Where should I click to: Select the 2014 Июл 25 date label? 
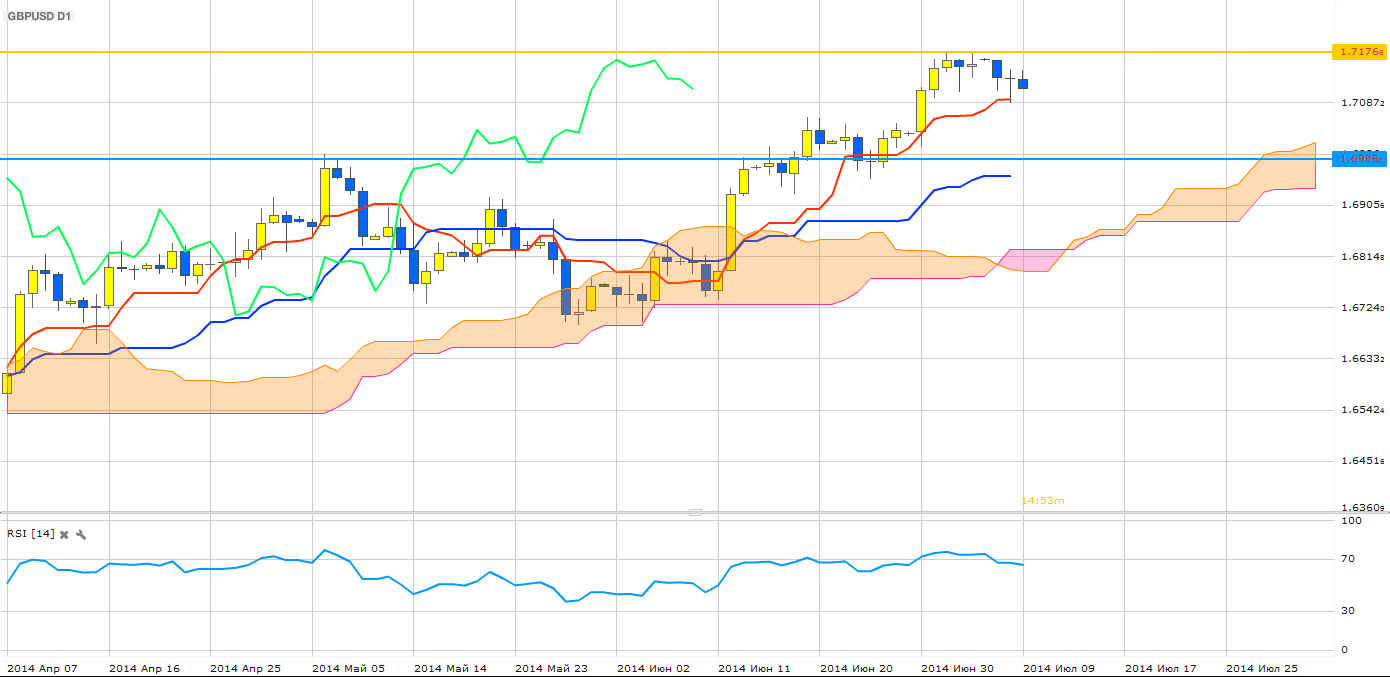pyautogui.click(x=1262, y=668)
